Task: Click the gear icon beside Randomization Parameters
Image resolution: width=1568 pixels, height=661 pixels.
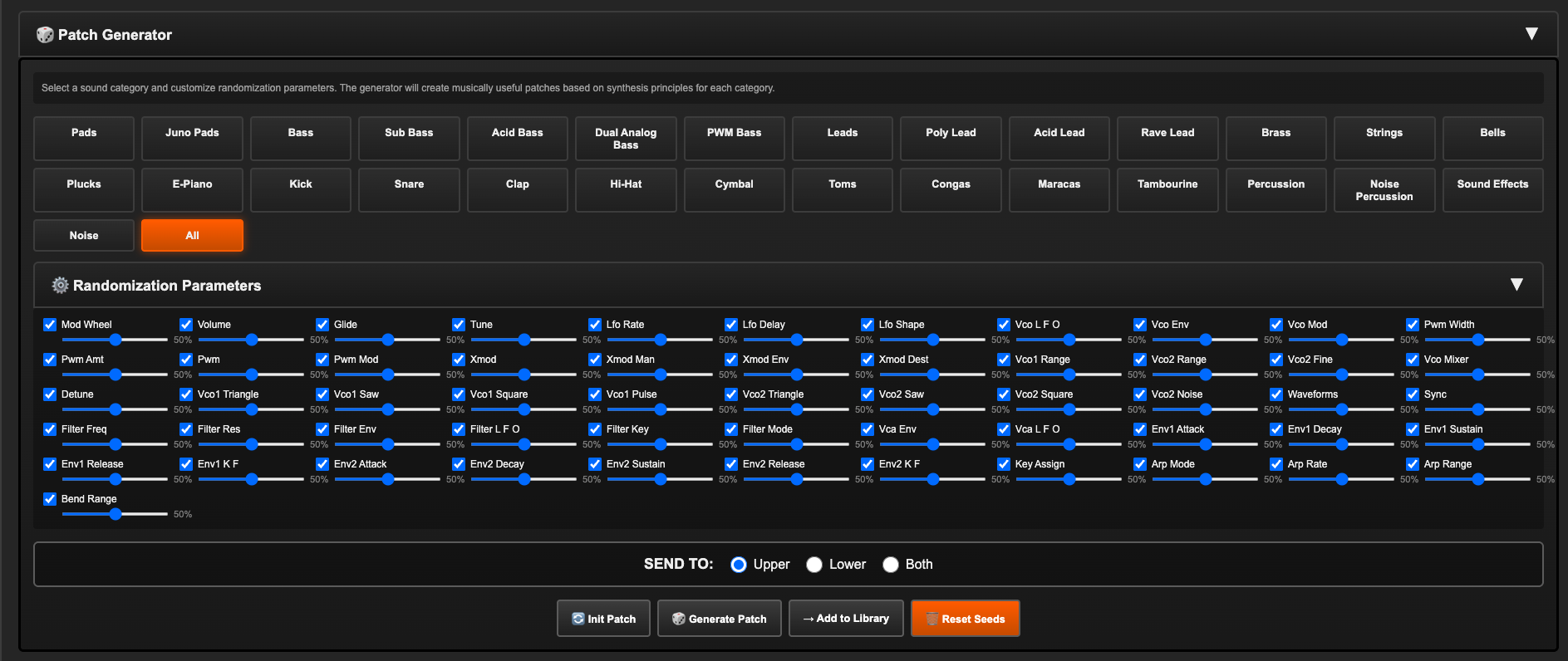Action: pos(60,286)
